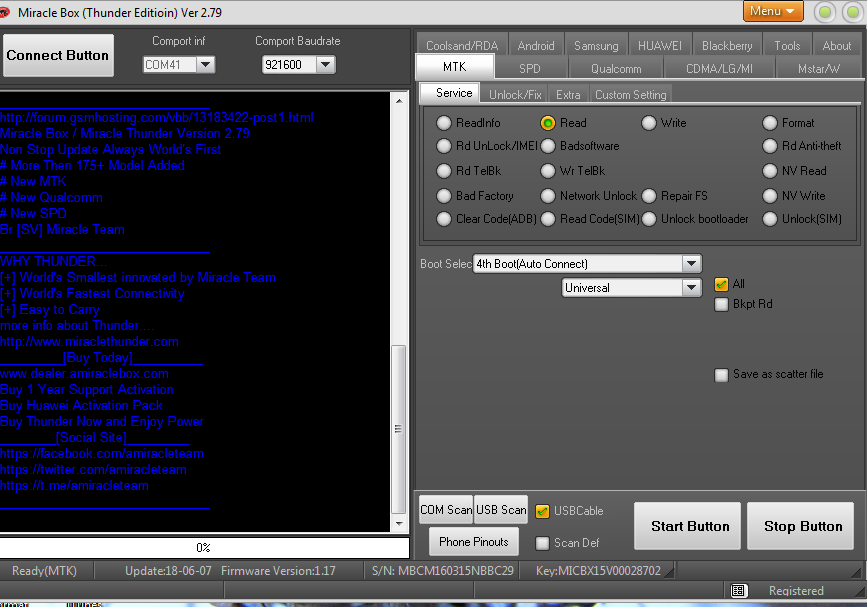Select the Read Code(SIM) option
The image size is (867, 607).
pyautogui.click(x=547, y=219)
